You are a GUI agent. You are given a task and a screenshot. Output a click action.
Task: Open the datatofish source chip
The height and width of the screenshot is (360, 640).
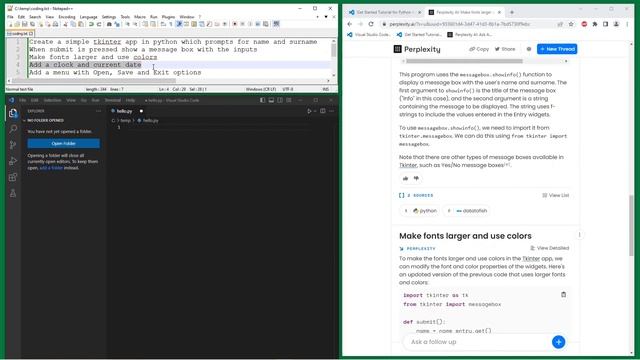pos(468,211)
